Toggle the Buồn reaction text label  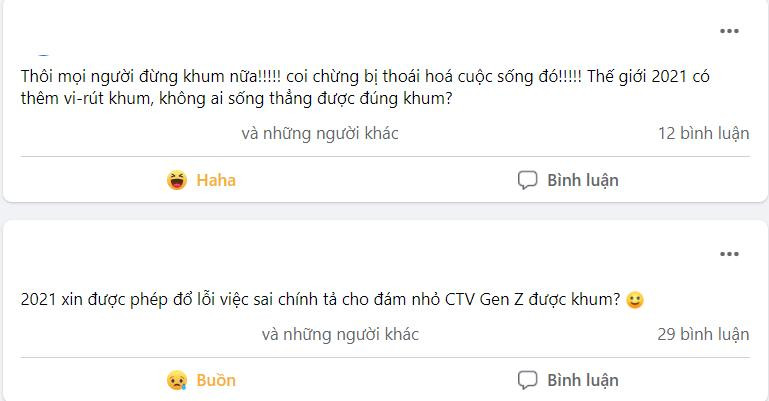[216, 380]
